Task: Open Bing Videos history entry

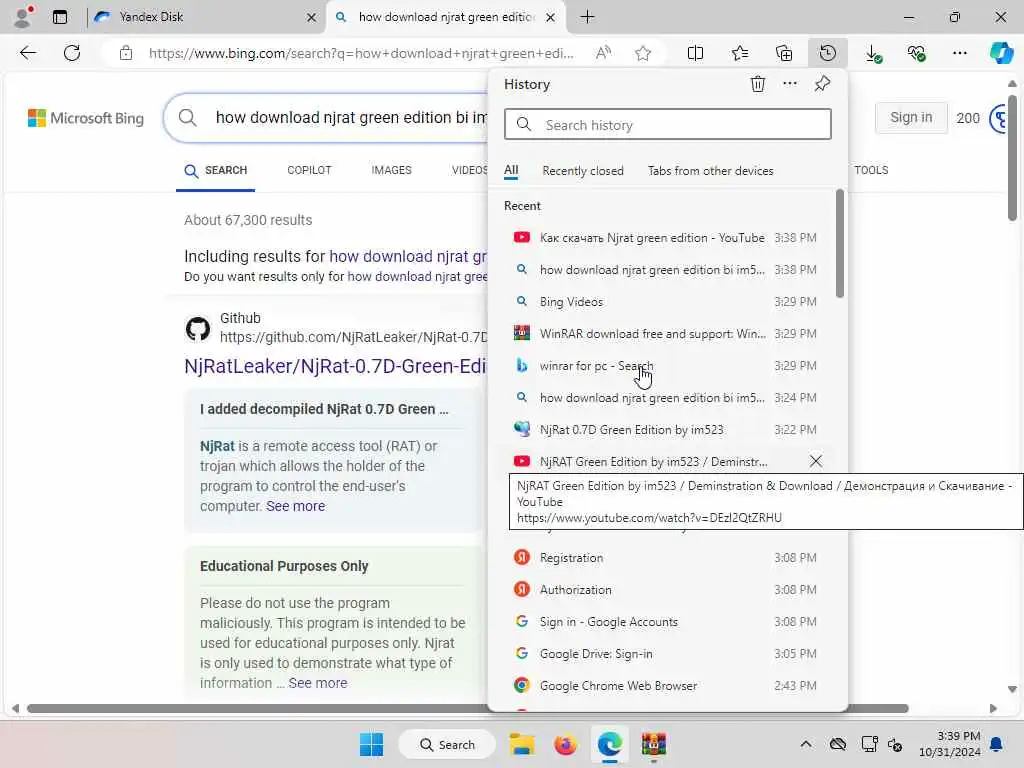Action: pos(666,302)
